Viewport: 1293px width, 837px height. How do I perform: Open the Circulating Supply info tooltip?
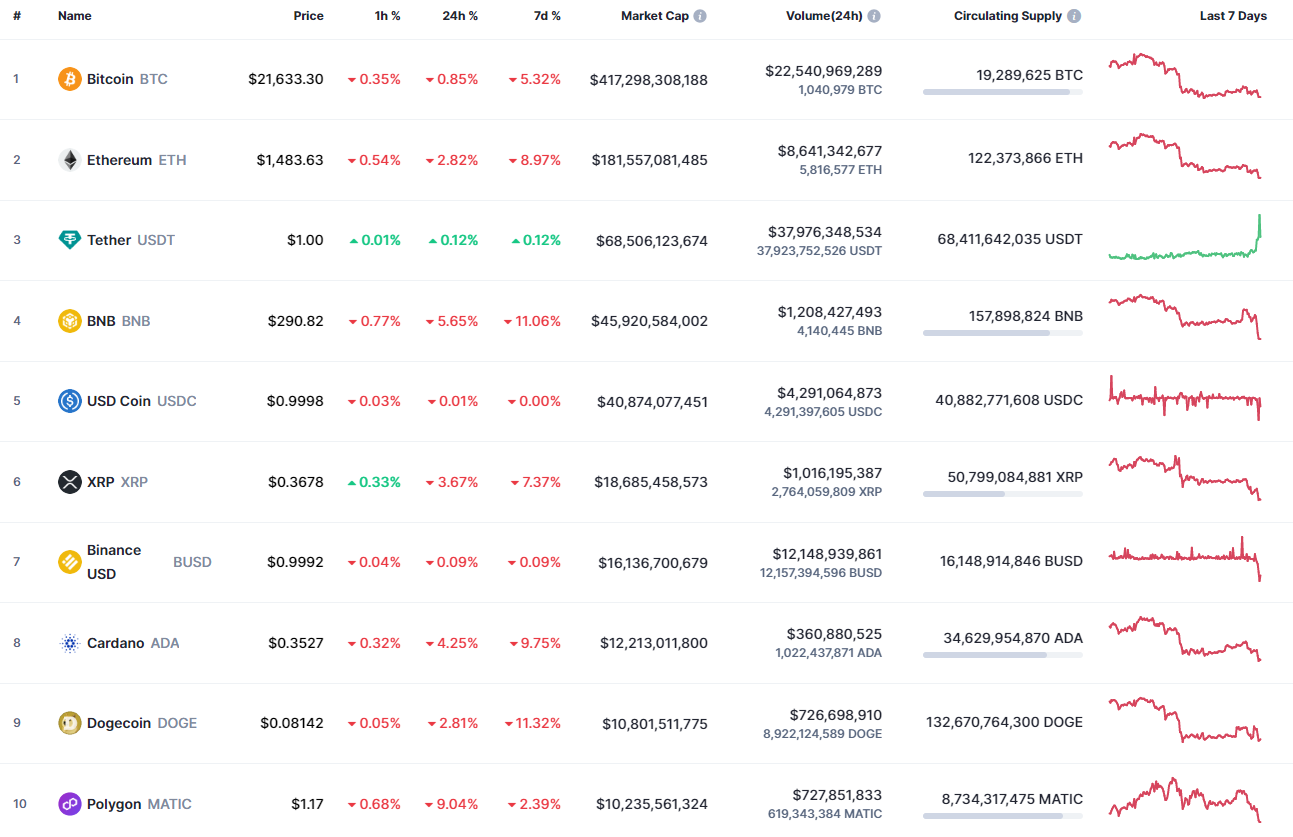click(1073, 15)
